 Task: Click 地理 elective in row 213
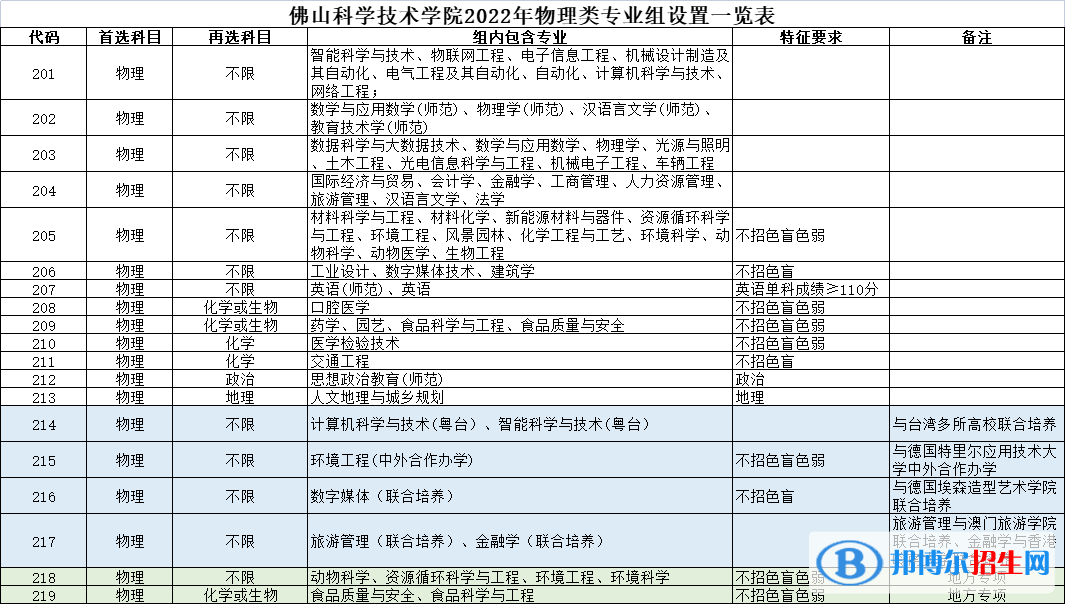pos(240,397)
